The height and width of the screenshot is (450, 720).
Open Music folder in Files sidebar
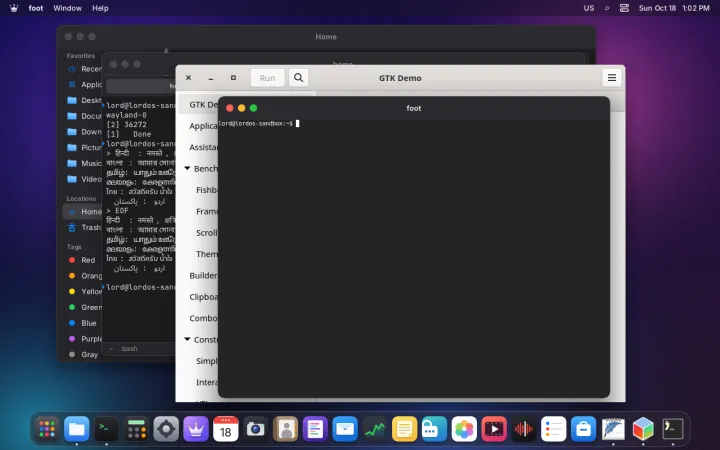point(84,163)
